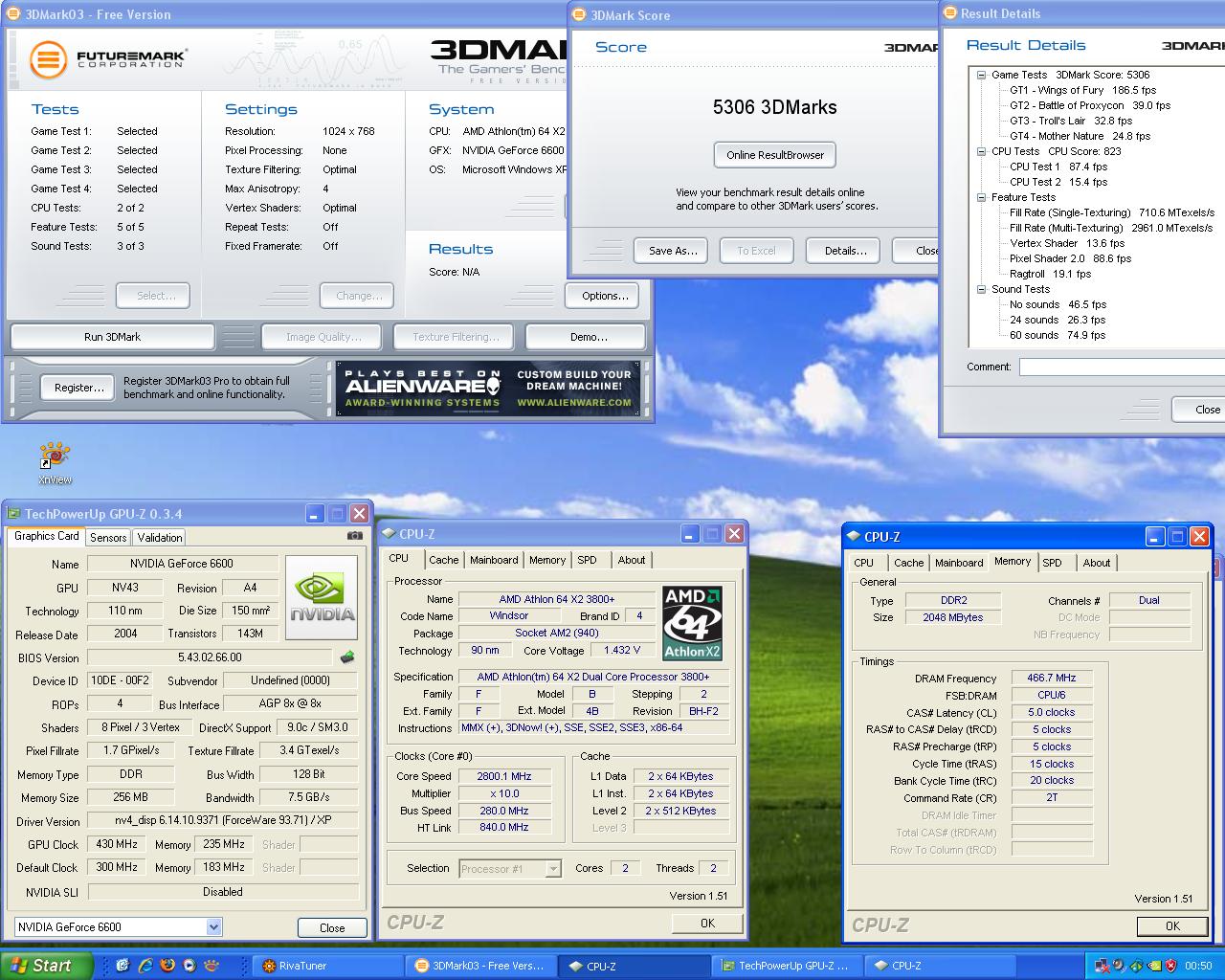Select the Pixel Shader 2.0 result row

[1070, 258]
